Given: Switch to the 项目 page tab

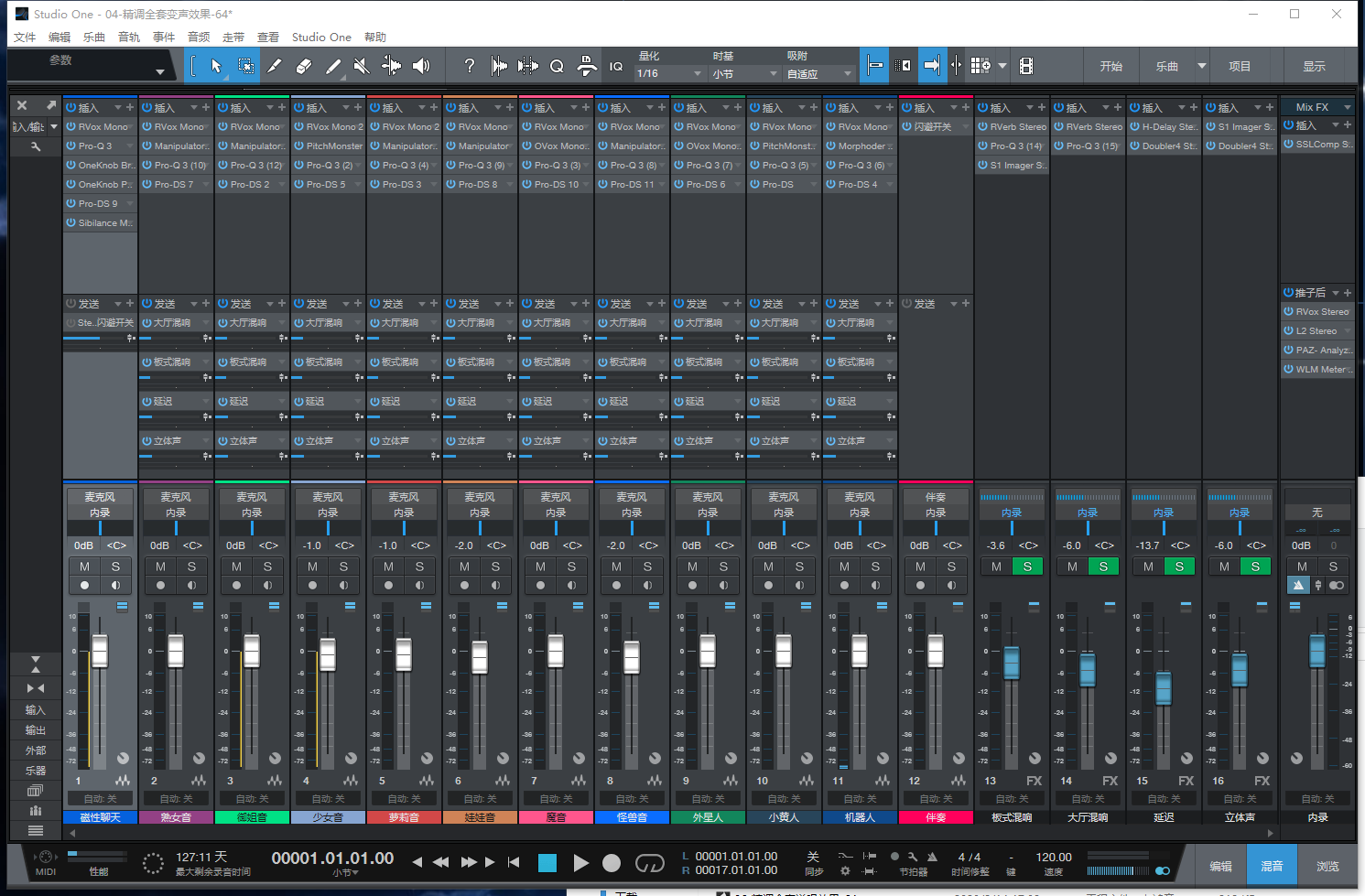Looking at the screenshot, I should (1239, 65).
